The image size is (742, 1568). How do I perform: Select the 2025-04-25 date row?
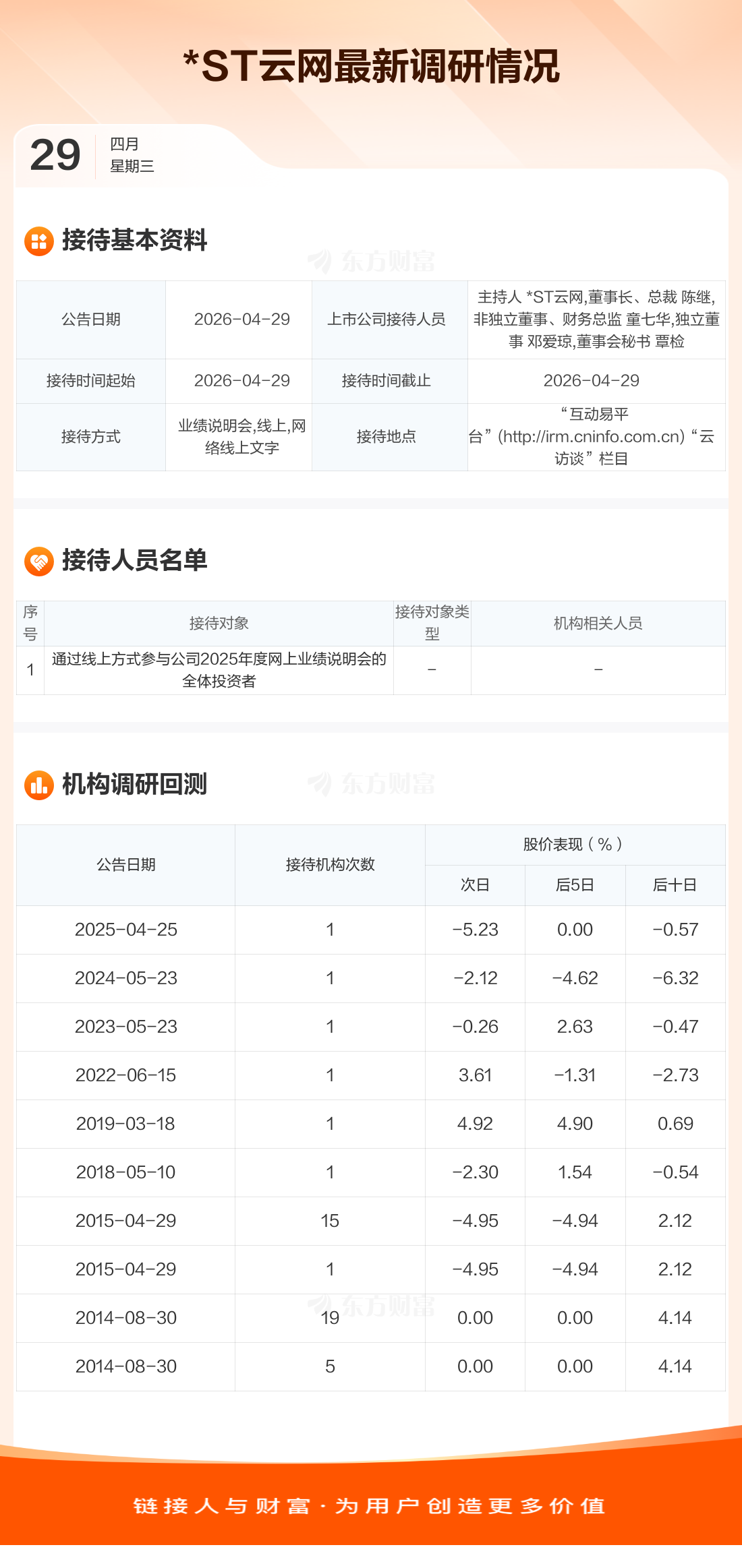pyautogui.click(x=126, y=930)
